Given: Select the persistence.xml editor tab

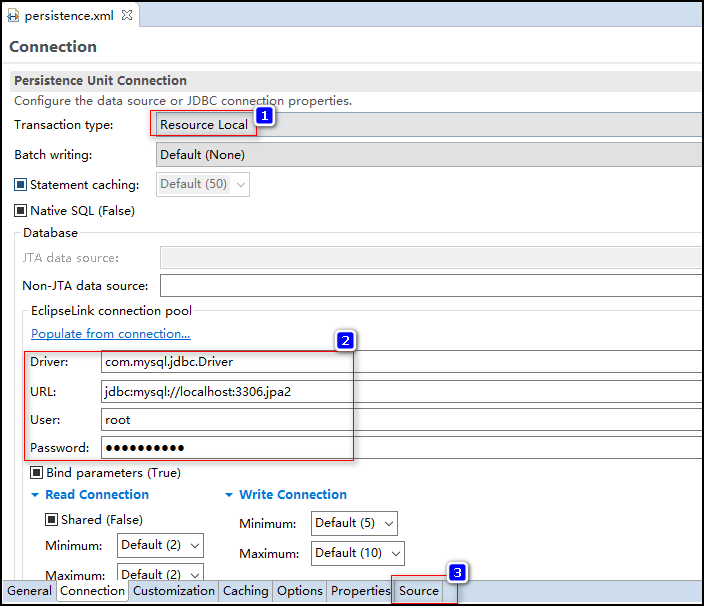Looking at the screenshot, I should pos(69,16).
